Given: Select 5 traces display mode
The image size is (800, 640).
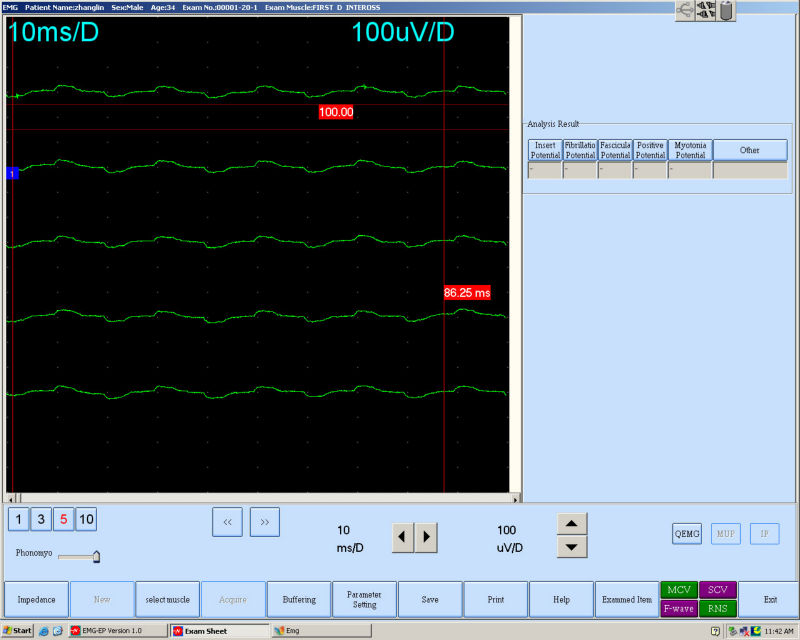Looking at the screenshot, I should pyautogui.click(x=63, y=520).
